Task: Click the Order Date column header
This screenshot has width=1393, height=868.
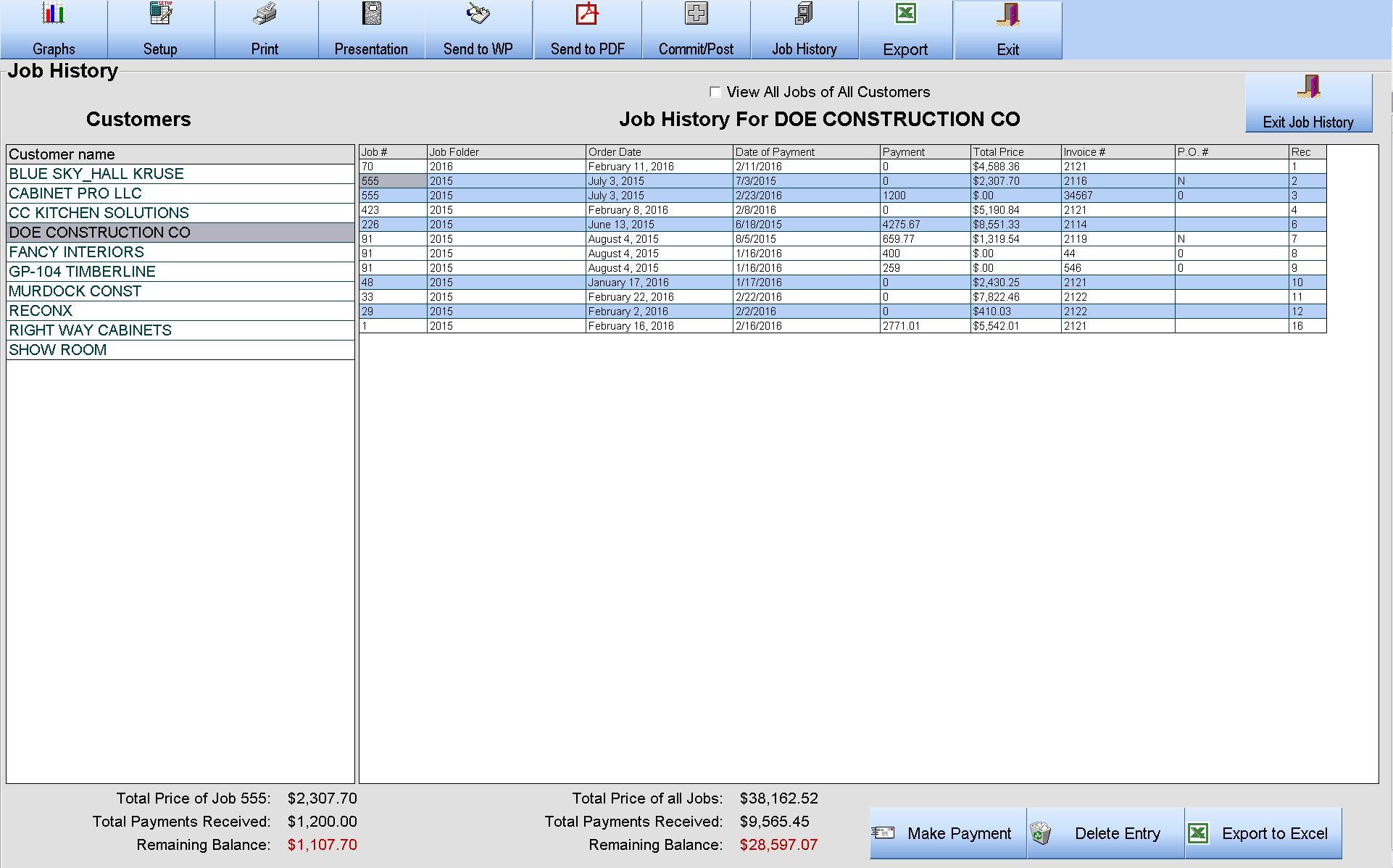Action: pyautogui.click(x=660, y=152)
